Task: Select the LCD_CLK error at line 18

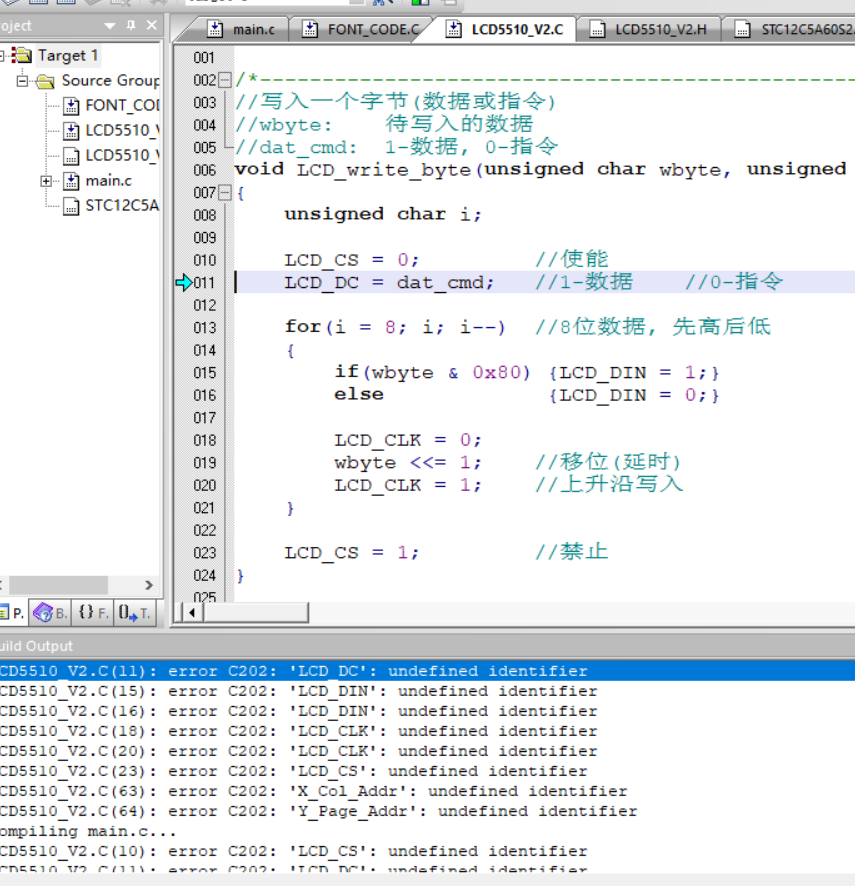Action: [298, 731]
